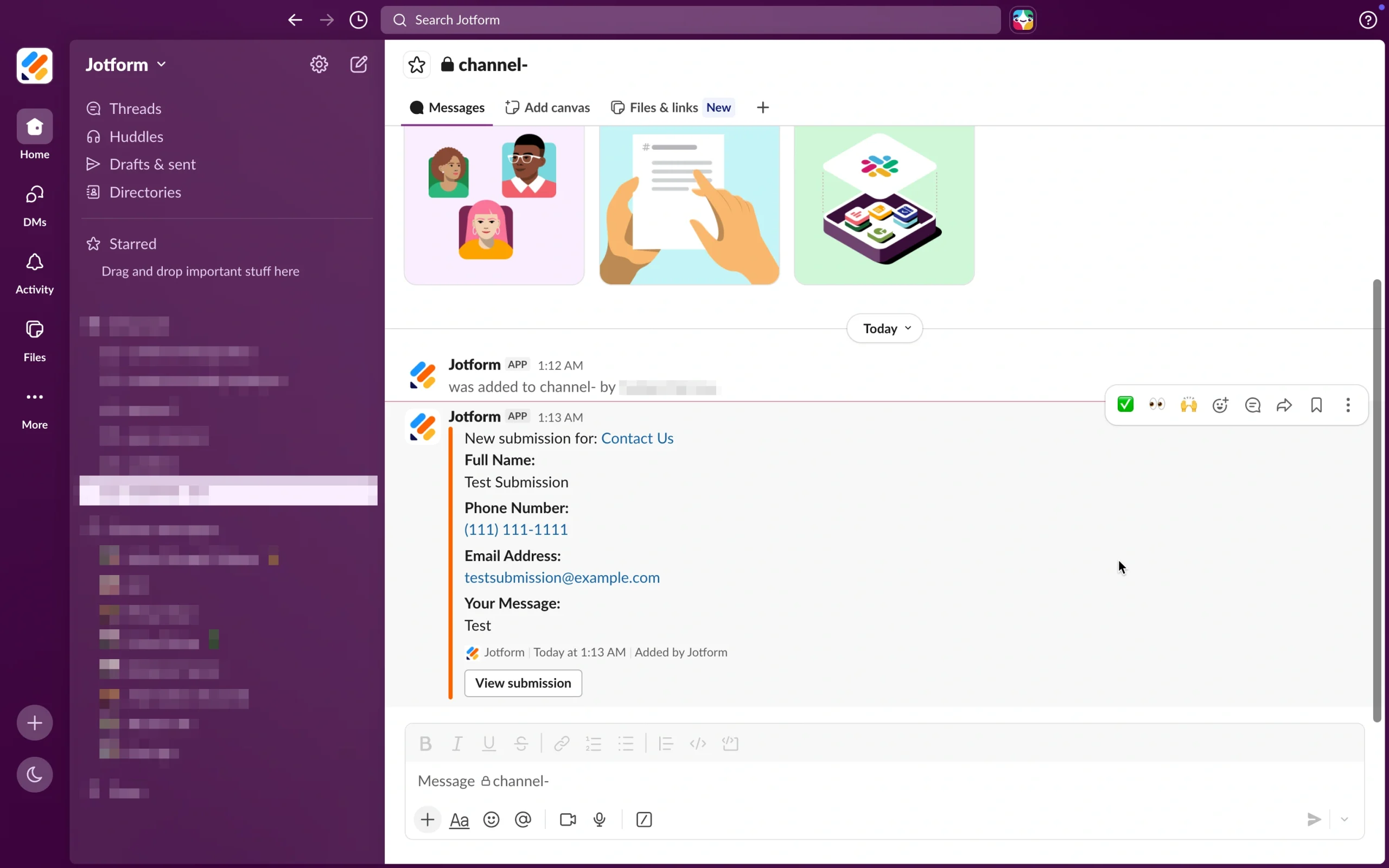Toggle bulleted list formatting
1389x868 pixels.
point(626,743)
